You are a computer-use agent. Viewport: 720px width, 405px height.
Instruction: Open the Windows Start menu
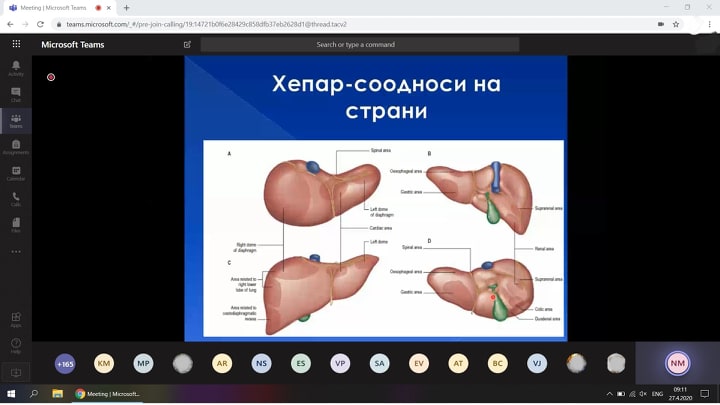click(x=10, y=394)
